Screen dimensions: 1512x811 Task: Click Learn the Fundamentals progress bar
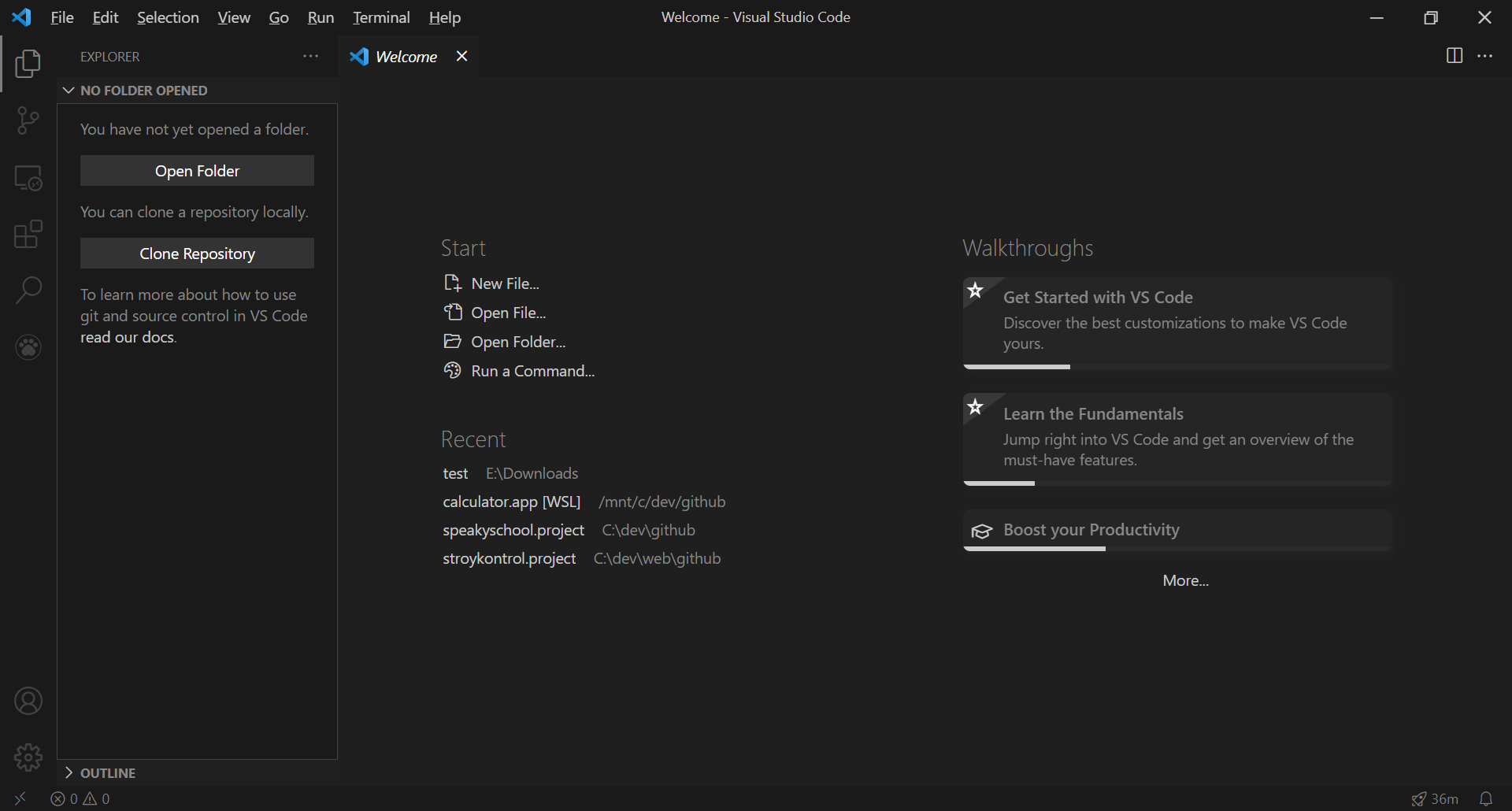(1177, 483)
